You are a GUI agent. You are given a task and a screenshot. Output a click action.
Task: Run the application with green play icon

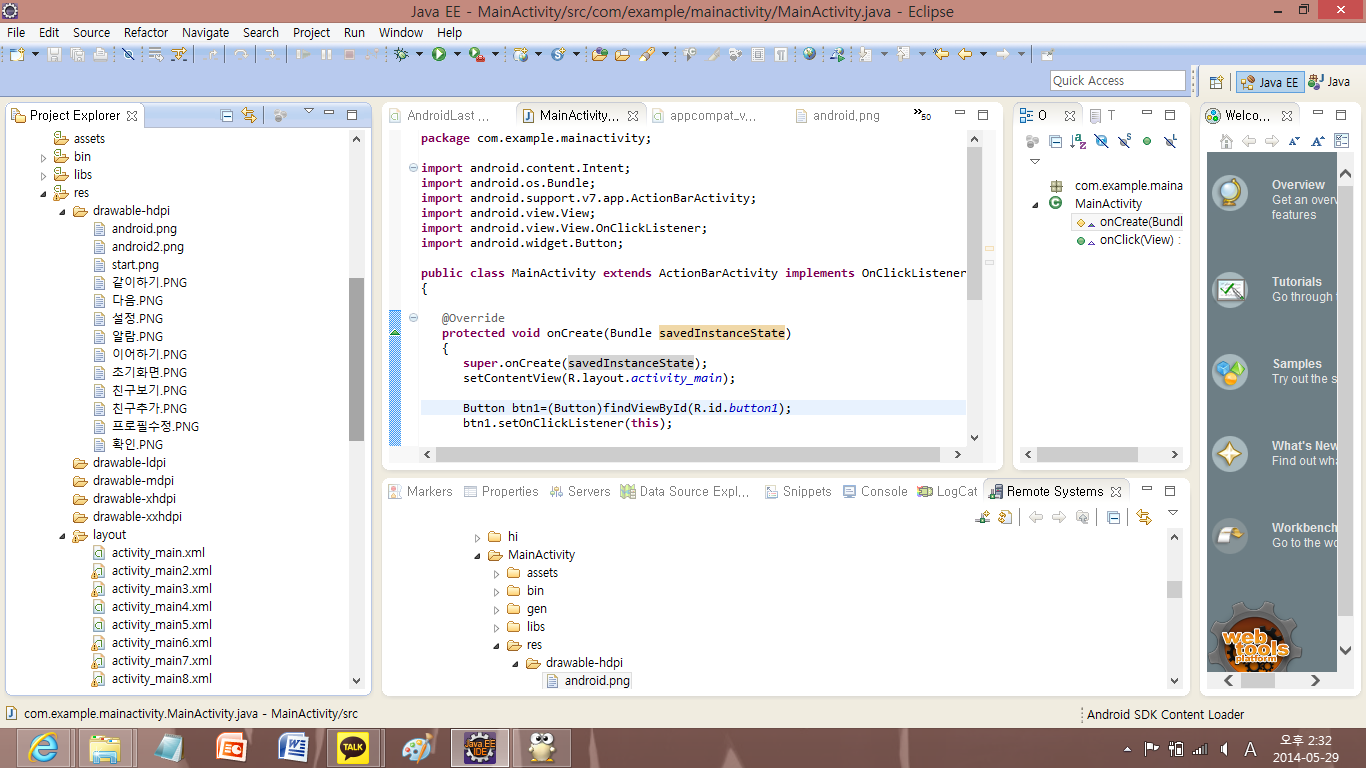click(x=439, y=54)
